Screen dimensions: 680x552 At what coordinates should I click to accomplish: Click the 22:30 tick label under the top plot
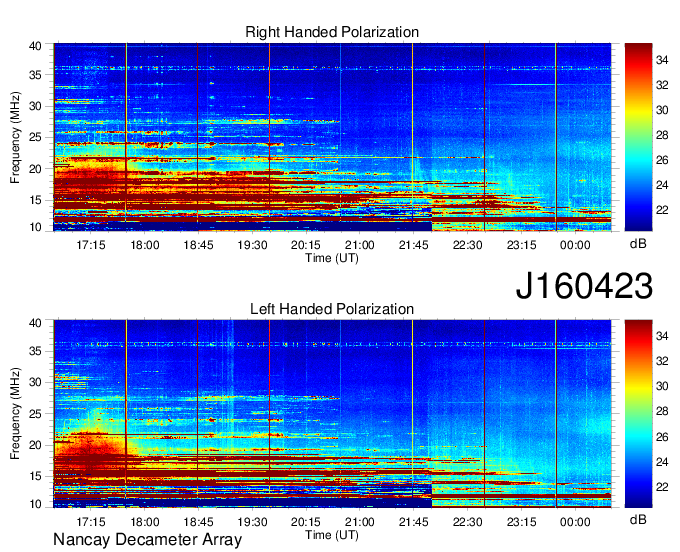468,245
